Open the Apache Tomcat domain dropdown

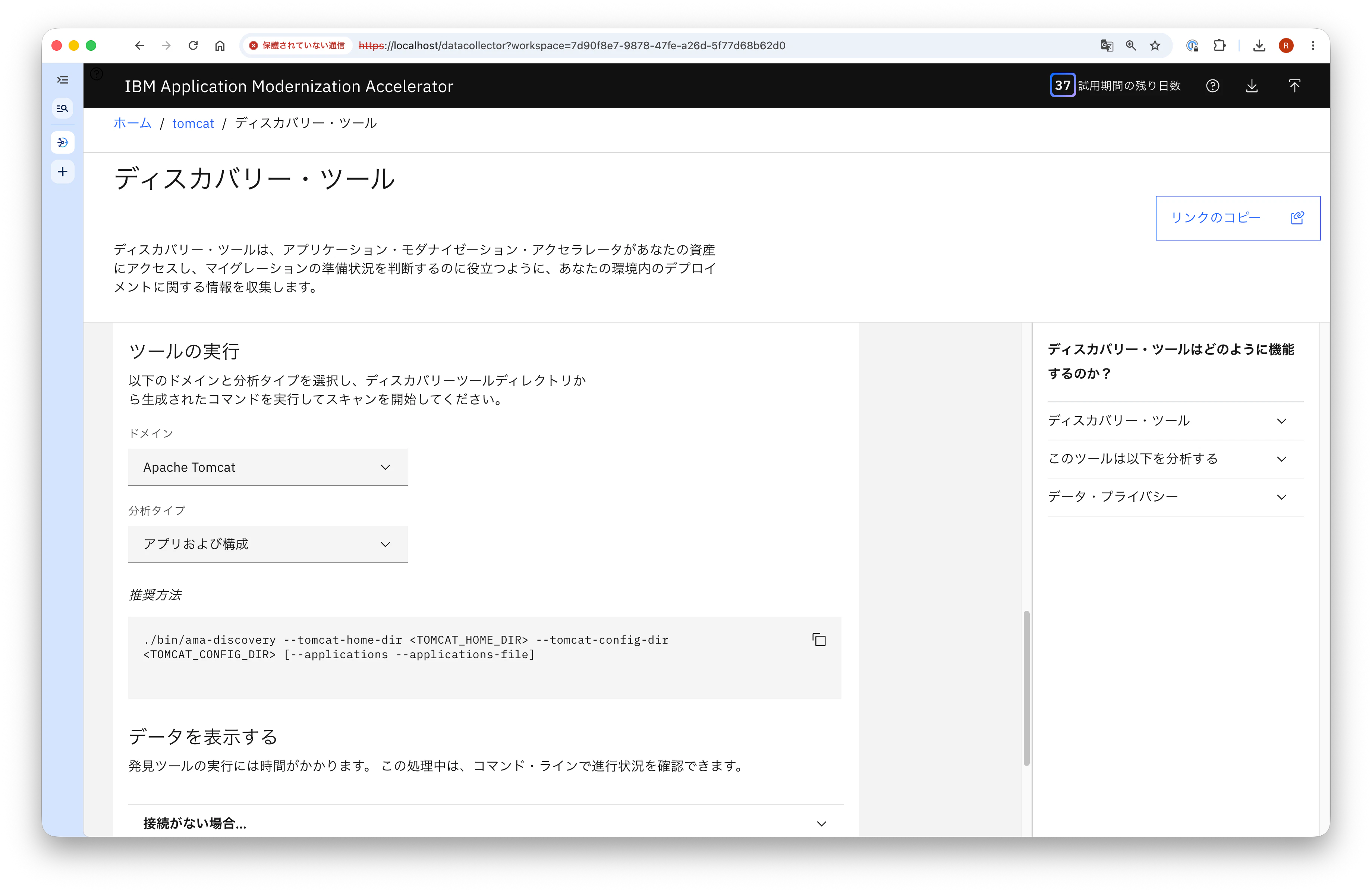[267, 468]
